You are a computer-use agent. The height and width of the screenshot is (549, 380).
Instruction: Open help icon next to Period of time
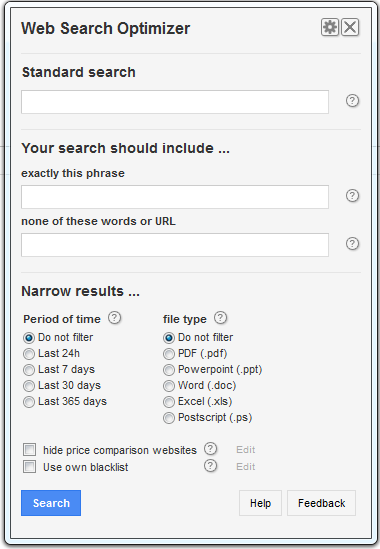115,318
